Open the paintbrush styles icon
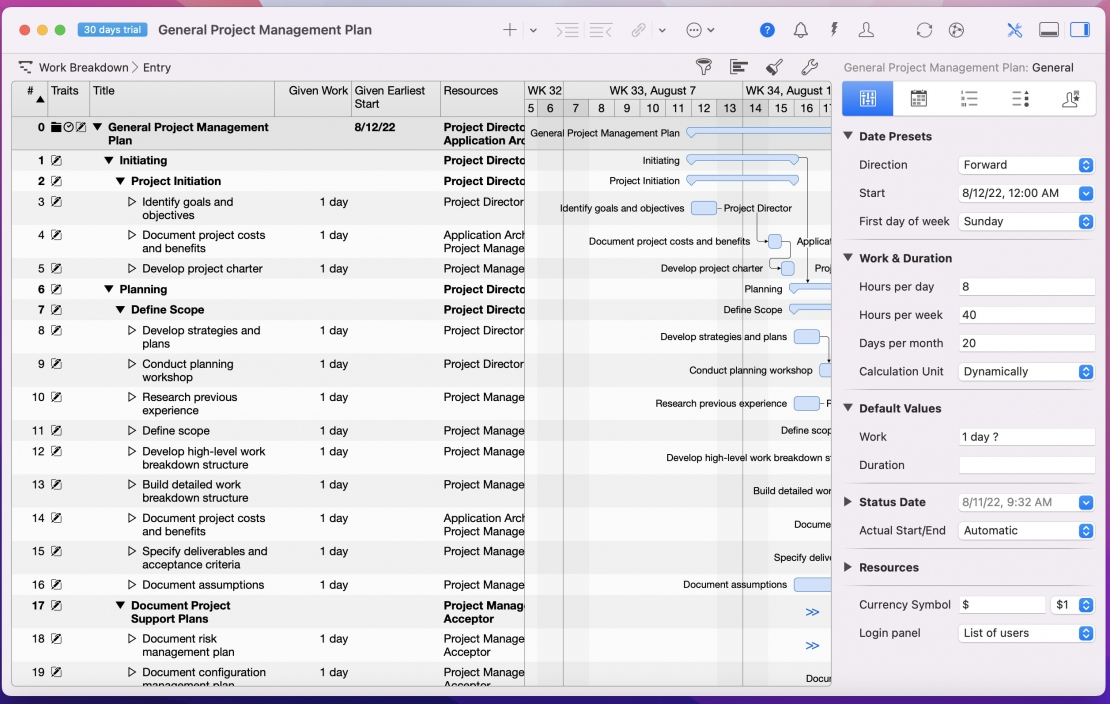This screenshot has width=1110, height=704. (x=774, y=67)
